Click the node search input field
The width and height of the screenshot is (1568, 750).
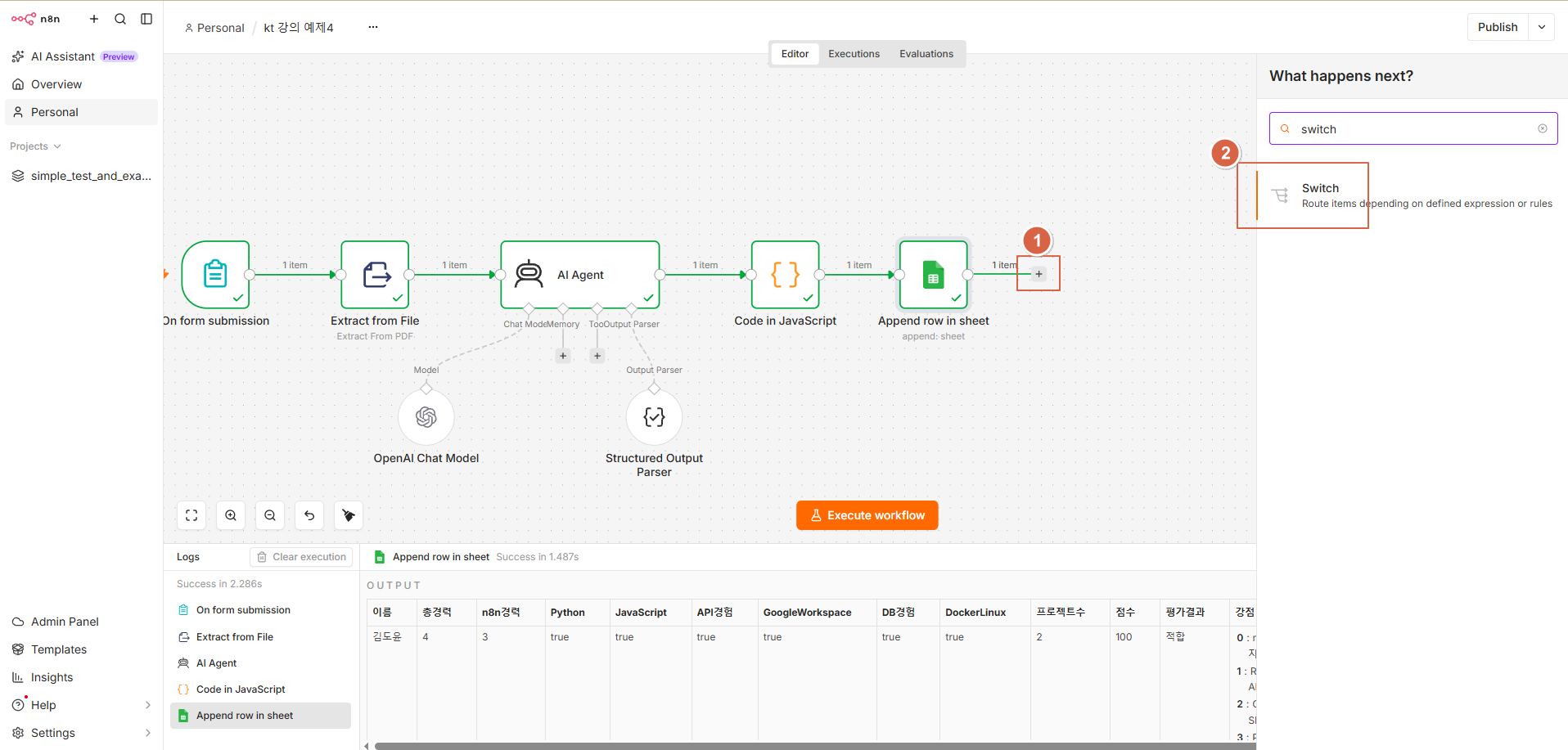1413,128
